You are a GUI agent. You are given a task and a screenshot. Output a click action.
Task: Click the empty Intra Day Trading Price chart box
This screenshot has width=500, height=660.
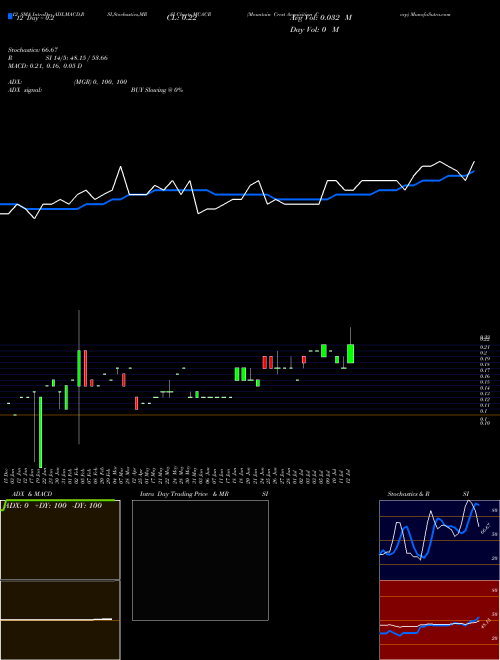pos(200,560)
